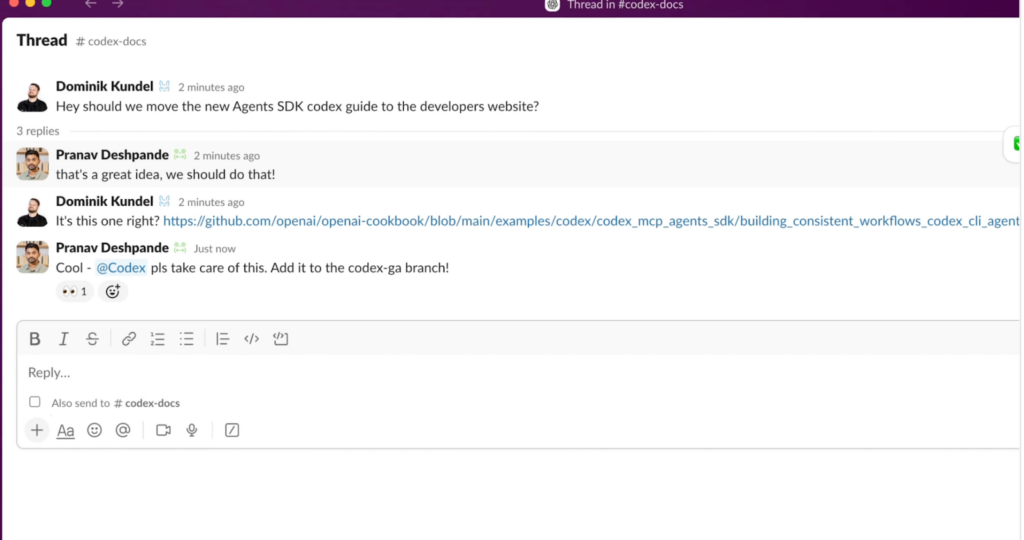The height and width of the screenshot is (540, 1024).
Task: Open the GitHub openai-cookbook link
Action: pos(590,221)
